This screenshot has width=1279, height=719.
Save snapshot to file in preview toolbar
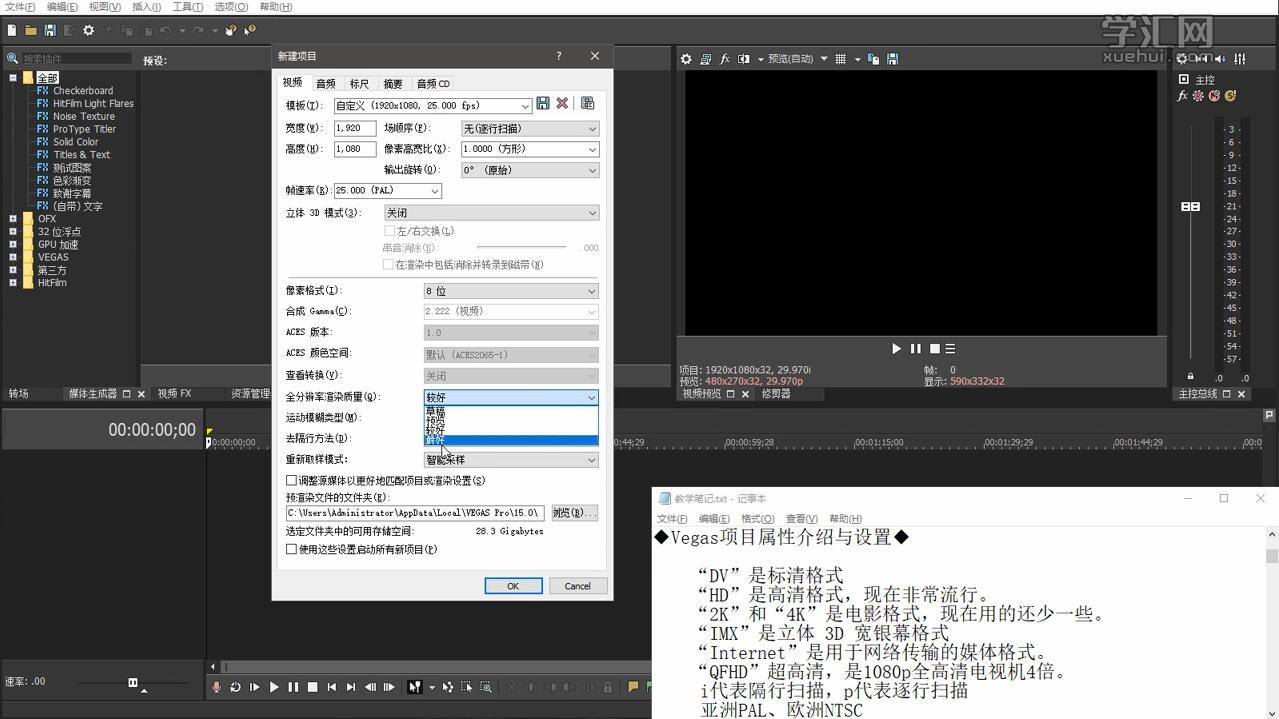[892, 59]
